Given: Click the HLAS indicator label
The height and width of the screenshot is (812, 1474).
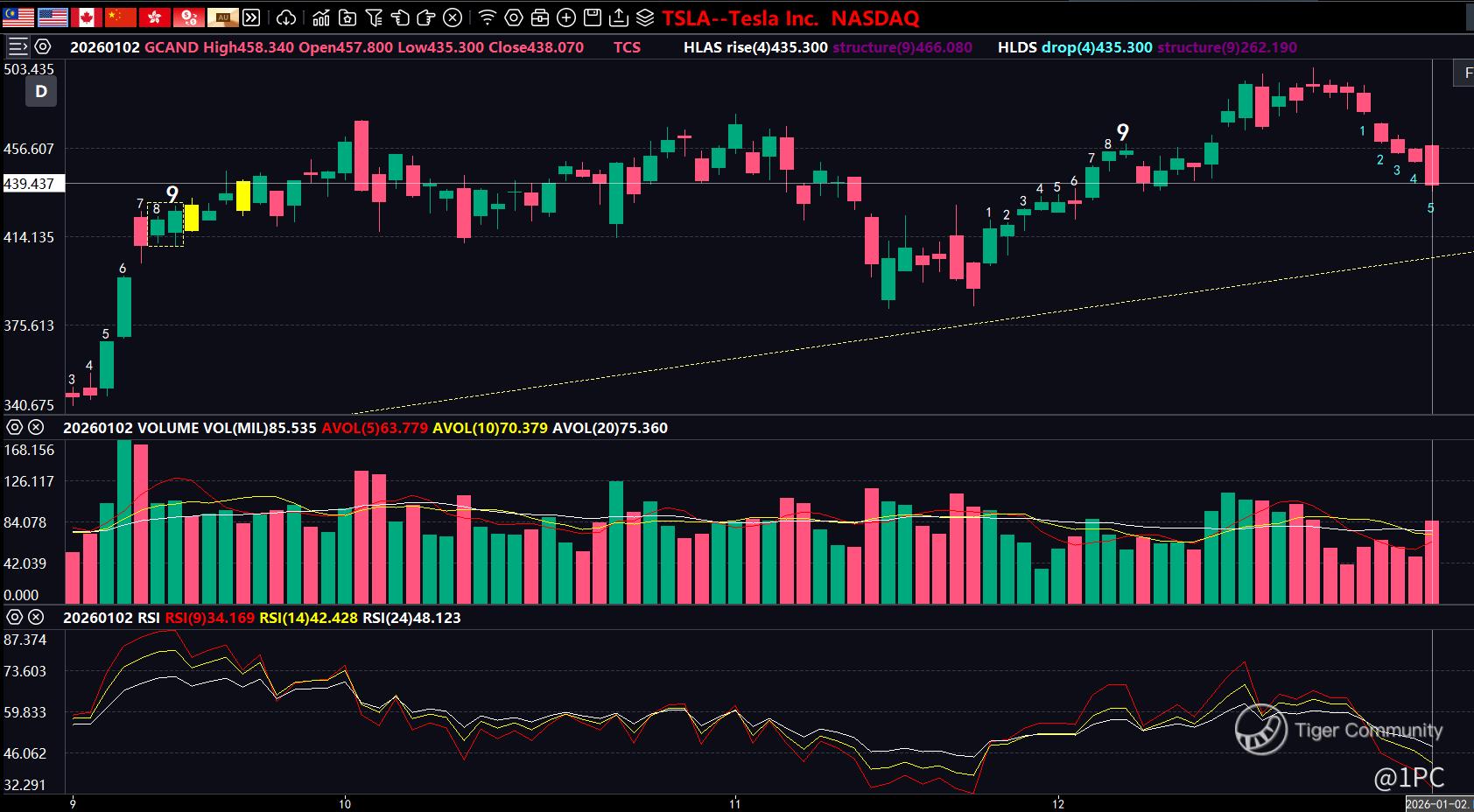Looking at the screenshot, I should (703, 47).
